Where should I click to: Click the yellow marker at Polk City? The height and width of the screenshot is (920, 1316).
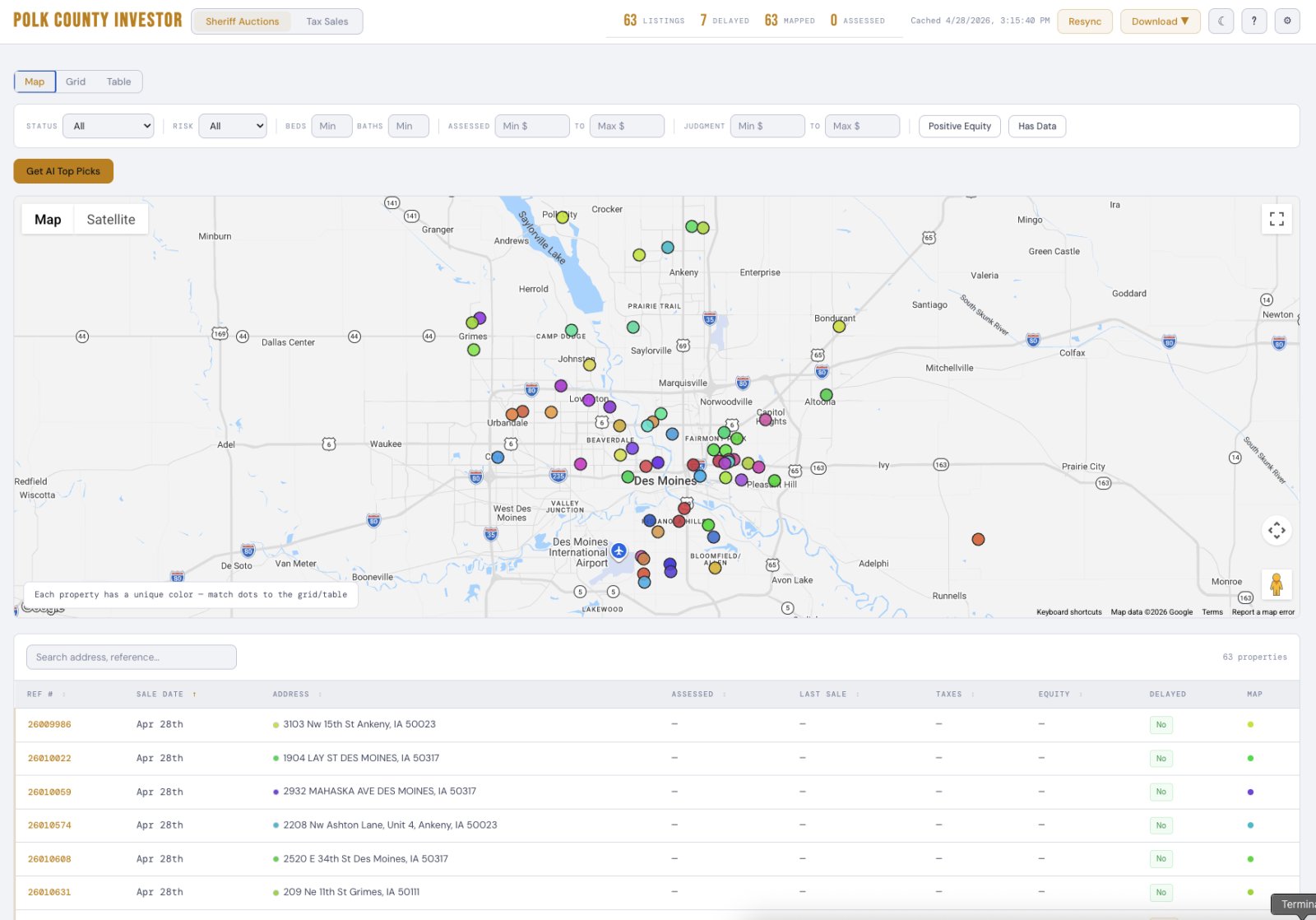point(563,217)
